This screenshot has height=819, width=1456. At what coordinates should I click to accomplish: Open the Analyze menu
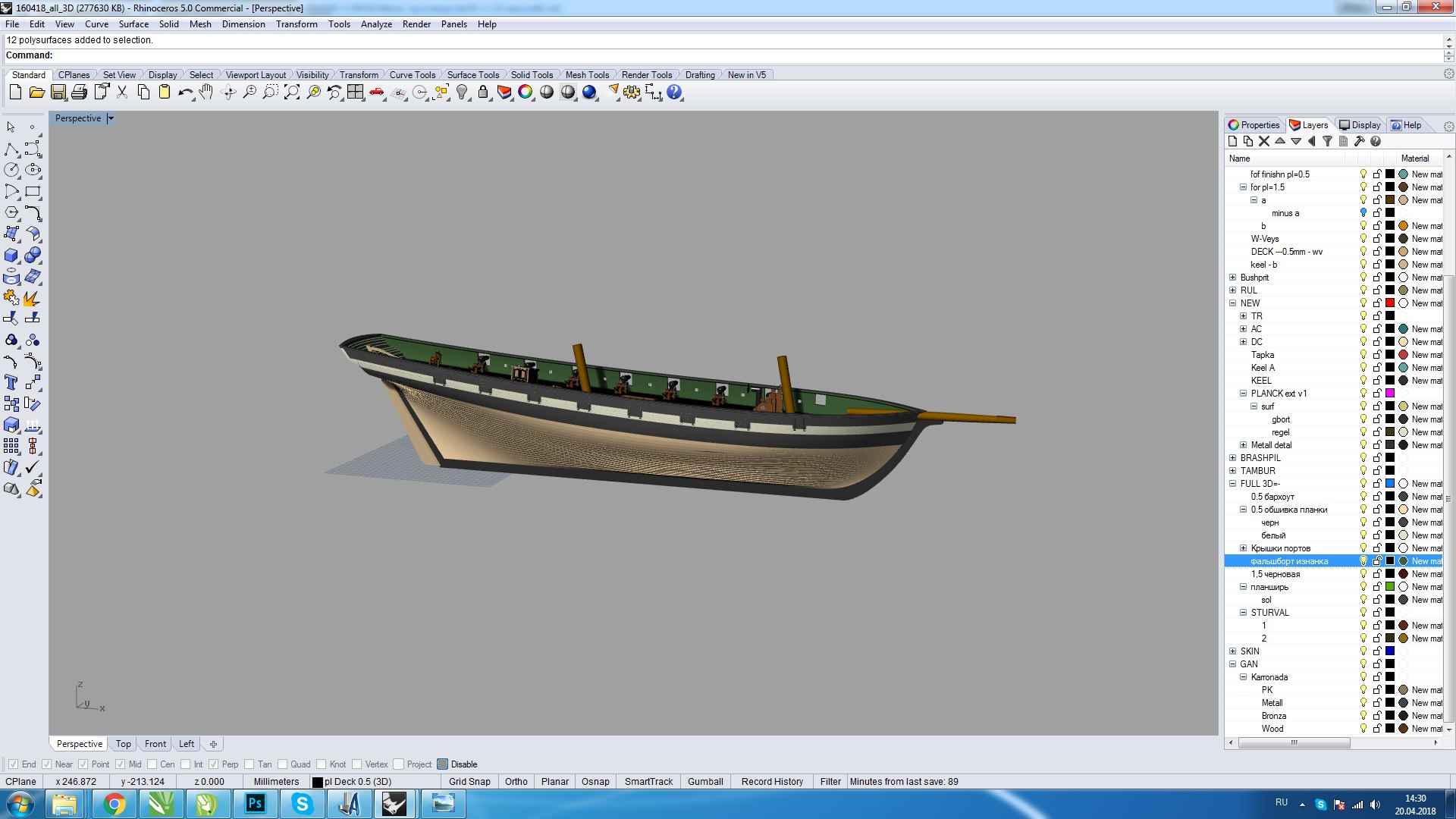pyautogui.click(x=376, y=24)
